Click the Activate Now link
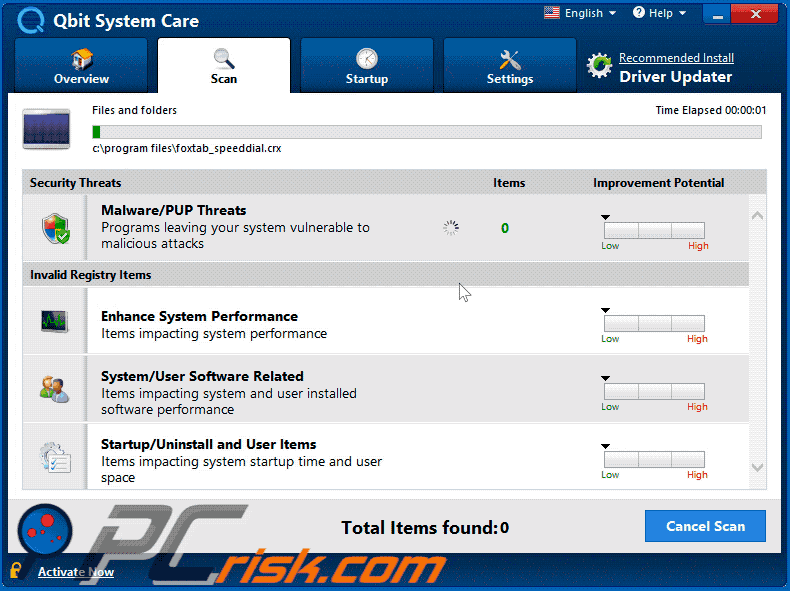Viewport: 790px width, 591px height. click(76, 572)
